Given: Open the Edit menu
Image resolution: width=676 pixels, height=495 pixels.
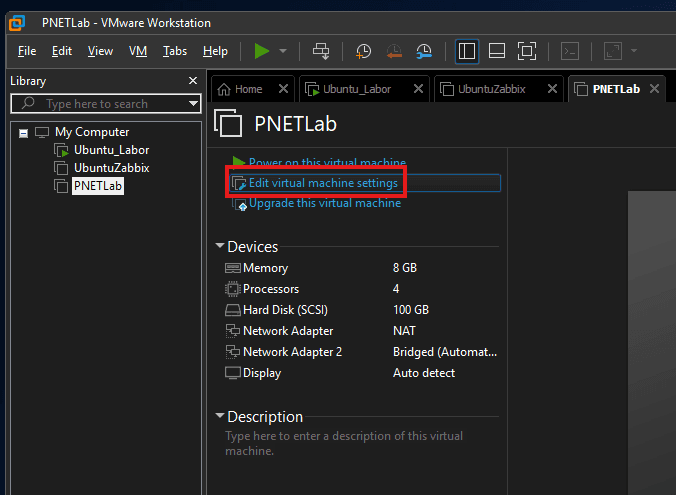Looking at the screenshot, I should tap(62, 51).
